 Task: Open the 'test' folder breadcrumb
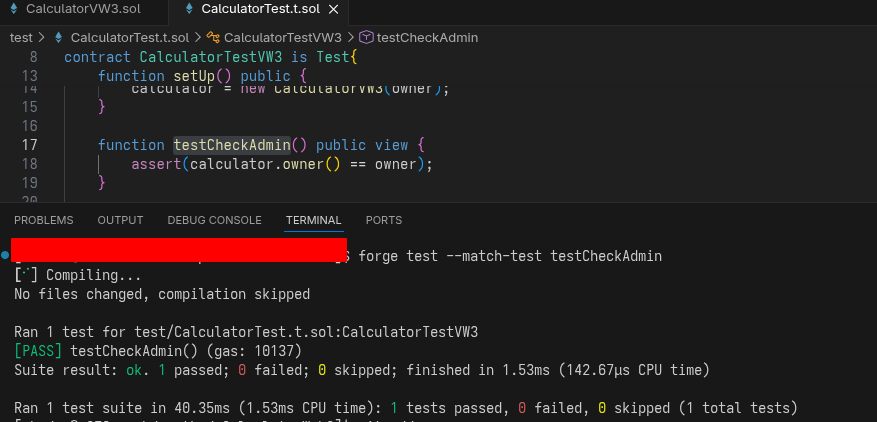coord(21,38)
